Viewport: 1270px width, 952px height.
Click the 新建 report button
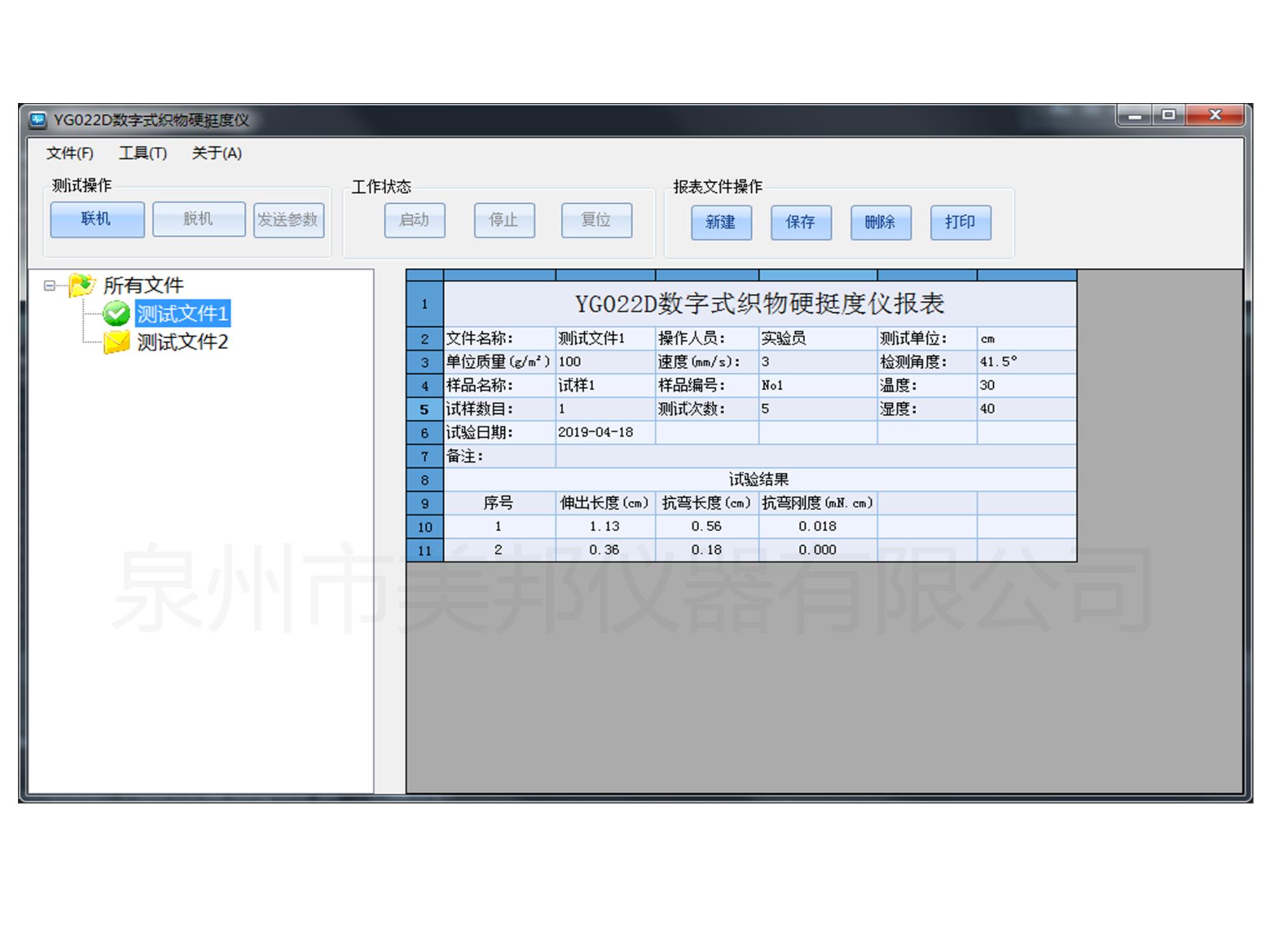click(721, 222)
